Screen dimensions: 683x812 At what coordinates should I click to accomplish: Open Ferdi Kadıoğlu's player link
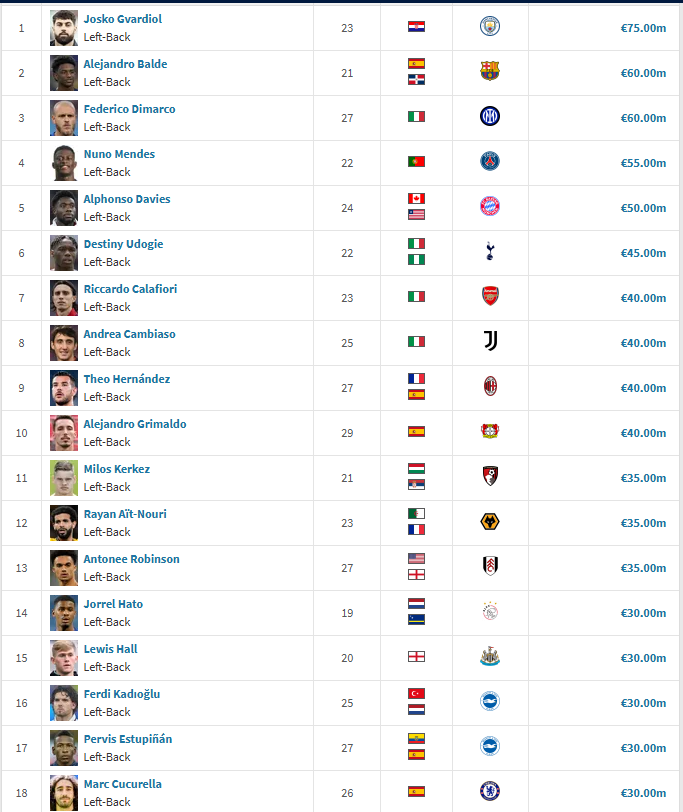click(x=122, y=694)
